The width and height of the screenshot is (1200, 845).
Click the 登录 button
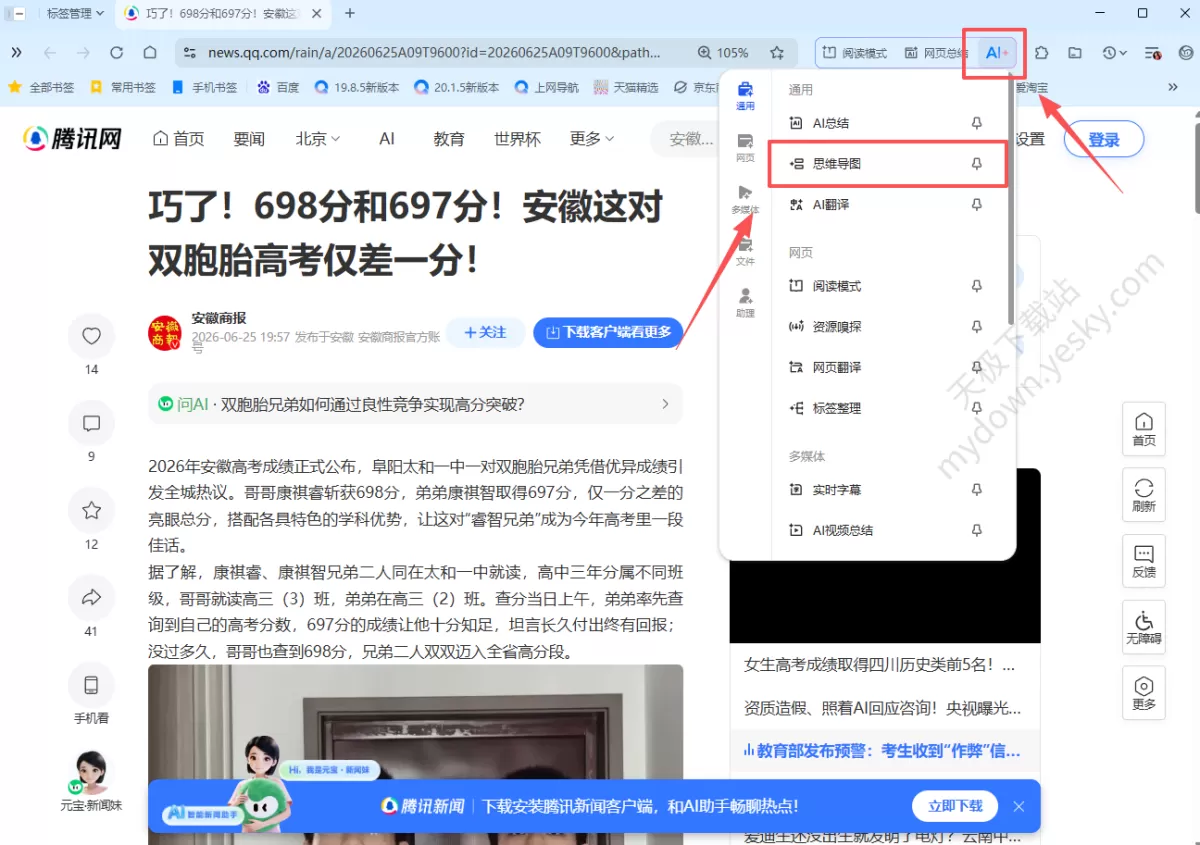1104,140
